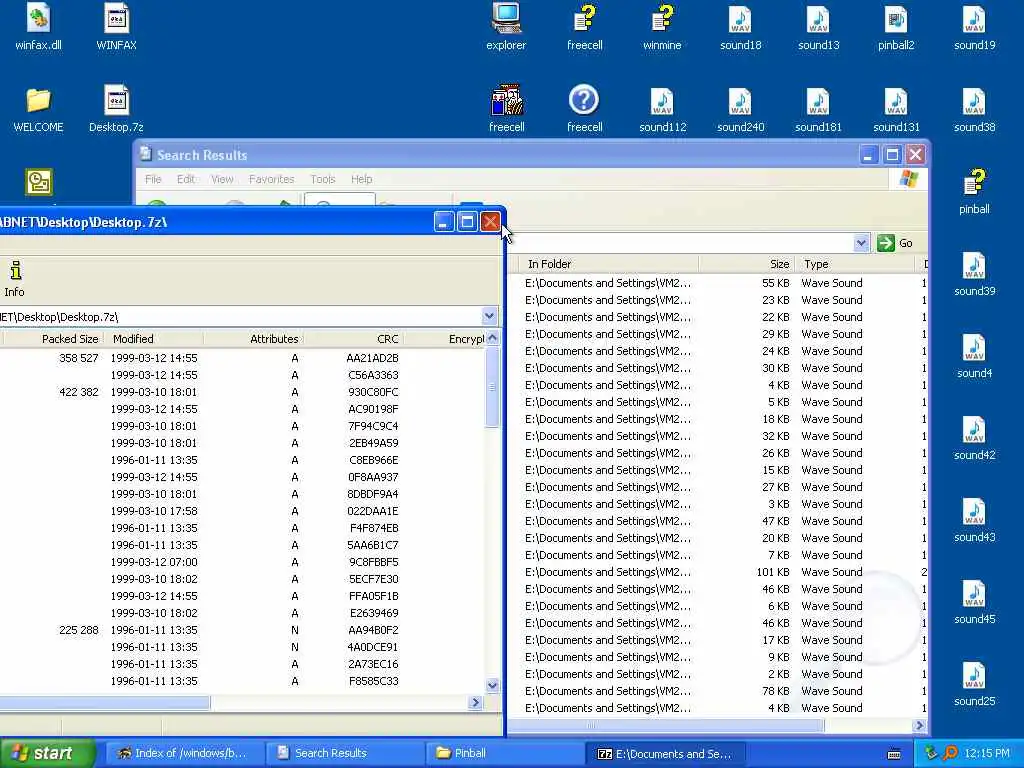
Task: Open the winfax.dll desktop icon
Action: tap(38, 28)
